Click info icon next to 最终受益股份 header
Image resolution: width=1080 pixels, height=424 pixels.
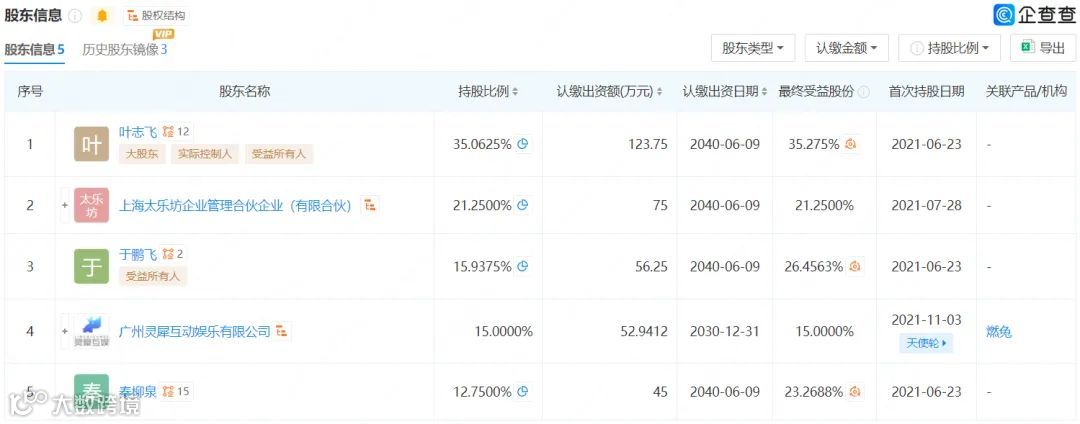(864, 92)
